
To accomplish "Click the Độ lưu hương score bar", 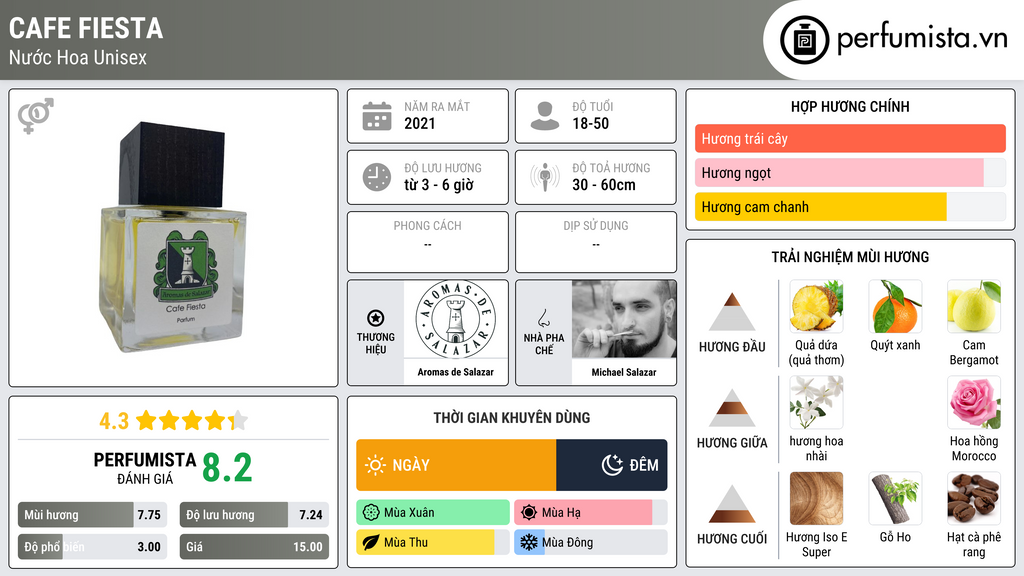I will tap(254, 515).
